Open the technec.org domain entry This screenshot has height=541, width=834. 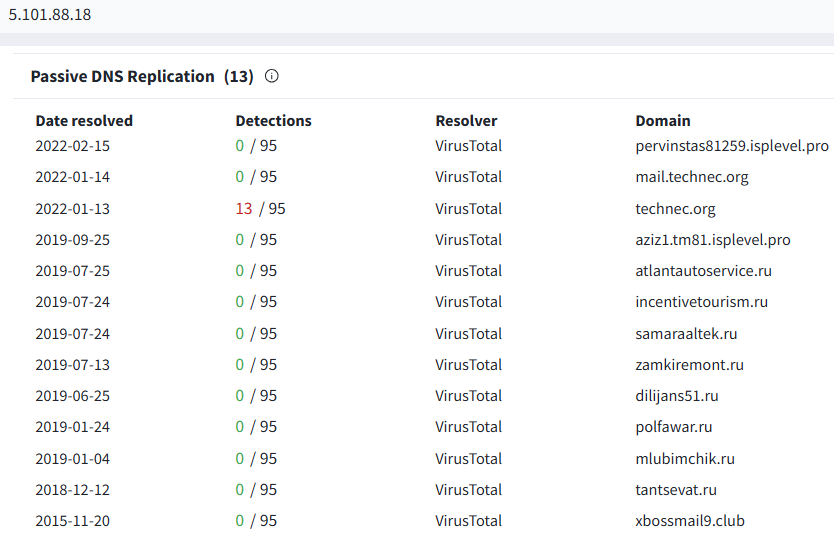click(675, 209)
